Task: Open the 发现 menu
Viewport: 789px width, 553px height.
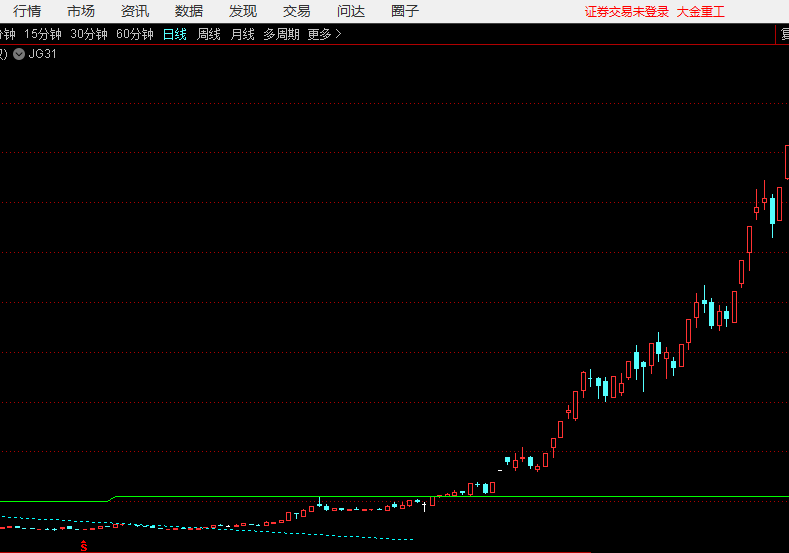Action: (x=243, y=11)
